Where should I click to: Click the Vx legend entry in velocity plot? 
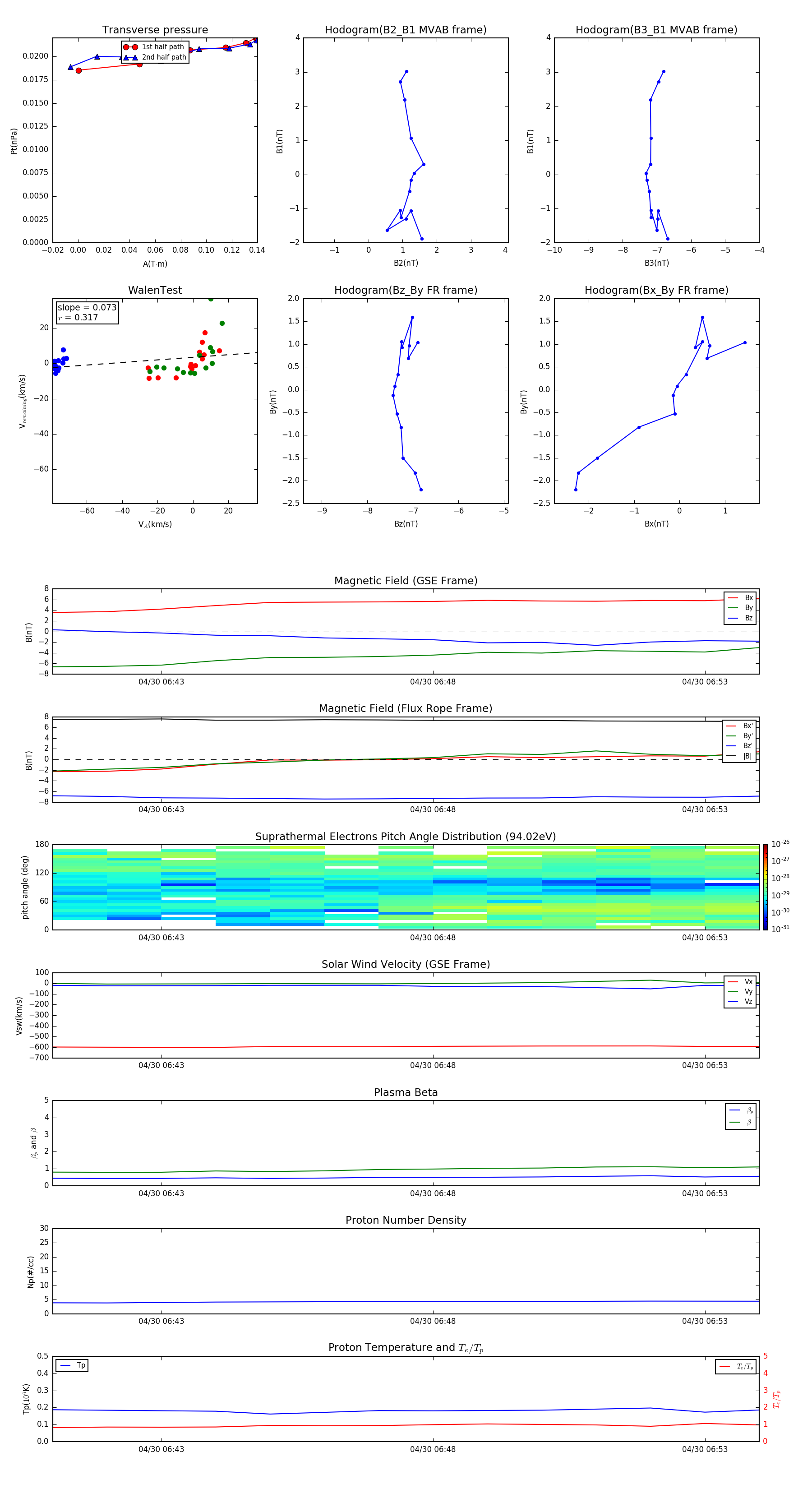point(740,981)
